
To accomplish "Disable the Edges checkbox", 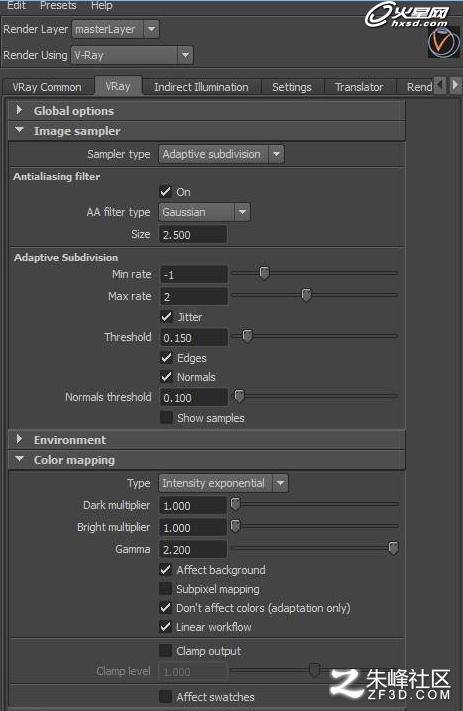I will [166, 358].
